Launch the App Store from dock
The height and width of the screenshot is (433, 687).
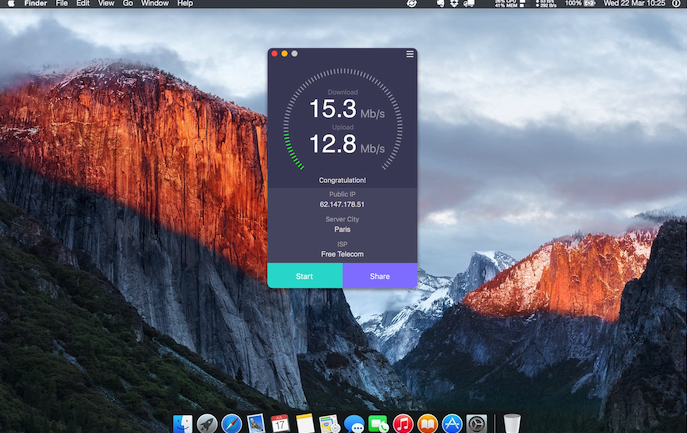click(x=452, y=423)
